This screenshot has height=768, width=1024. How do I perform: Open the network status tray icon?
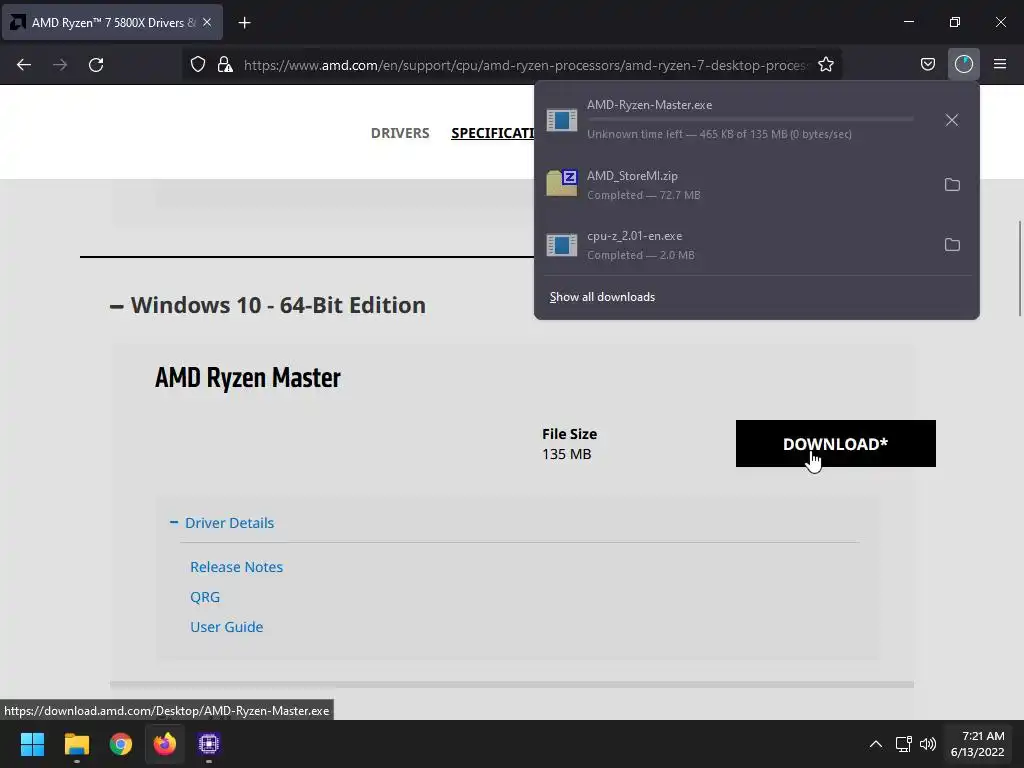904,744
